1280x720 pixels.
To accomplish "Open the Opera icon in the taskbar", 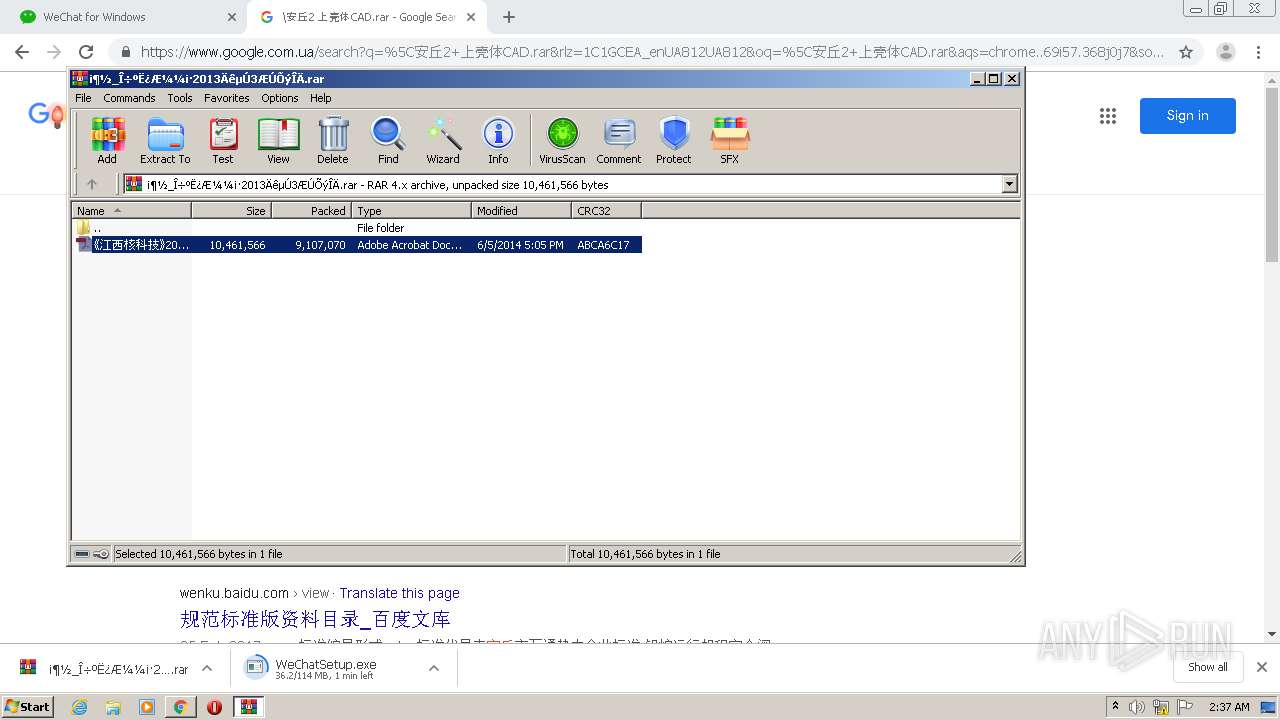I will (x=214, y=707).
